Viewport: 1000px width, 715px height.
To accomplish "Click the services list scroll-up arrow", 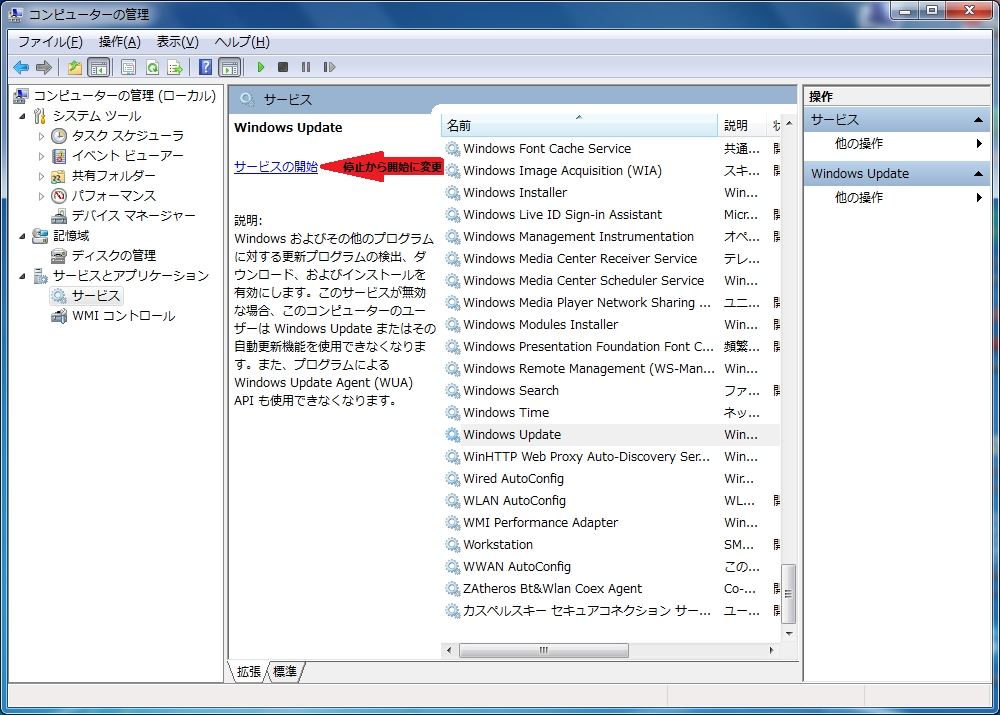I will coord(789,123).
